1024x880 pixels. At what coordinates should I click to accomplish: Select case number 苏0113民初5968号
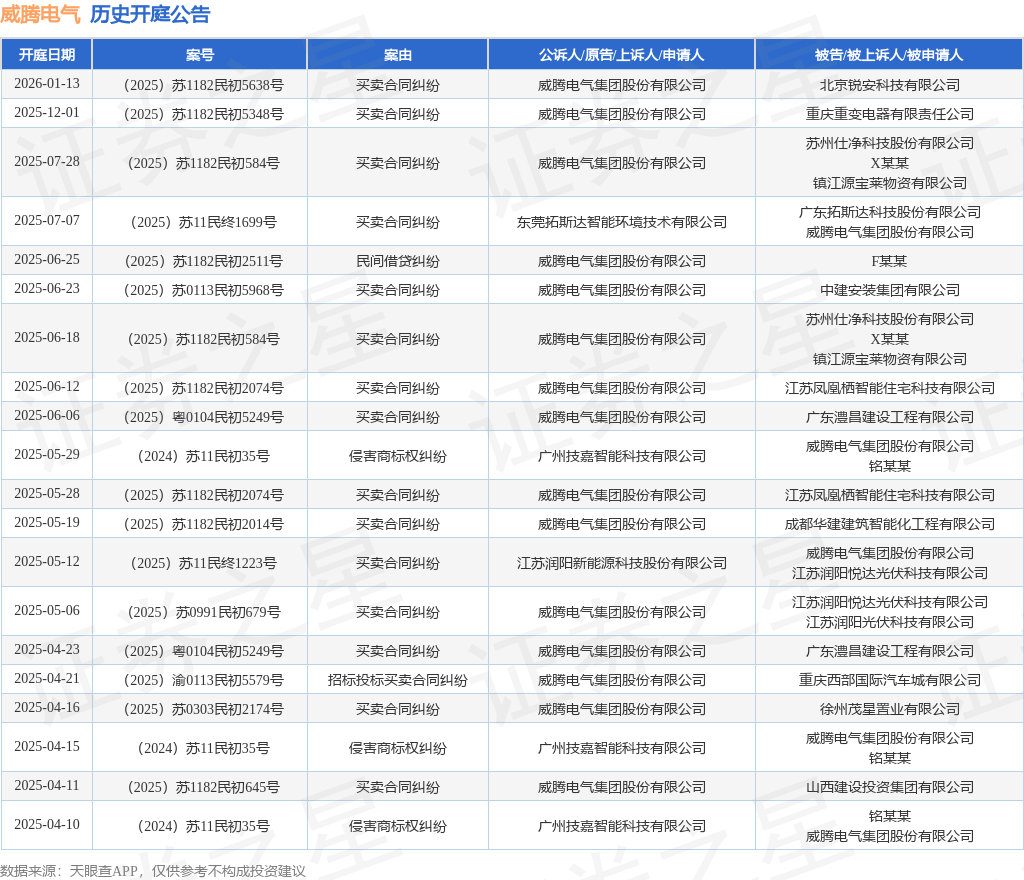[204, 290]
